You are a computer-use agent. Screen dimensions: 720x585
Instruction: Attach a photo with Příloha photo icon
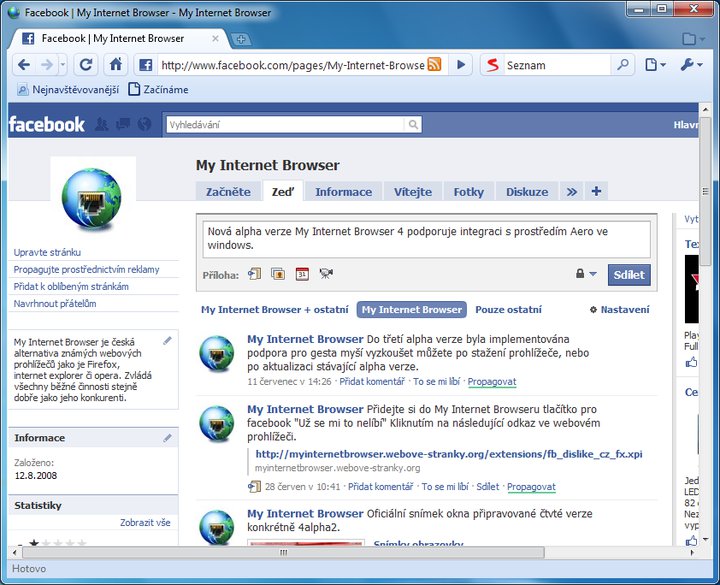click(x=278, y=274)
